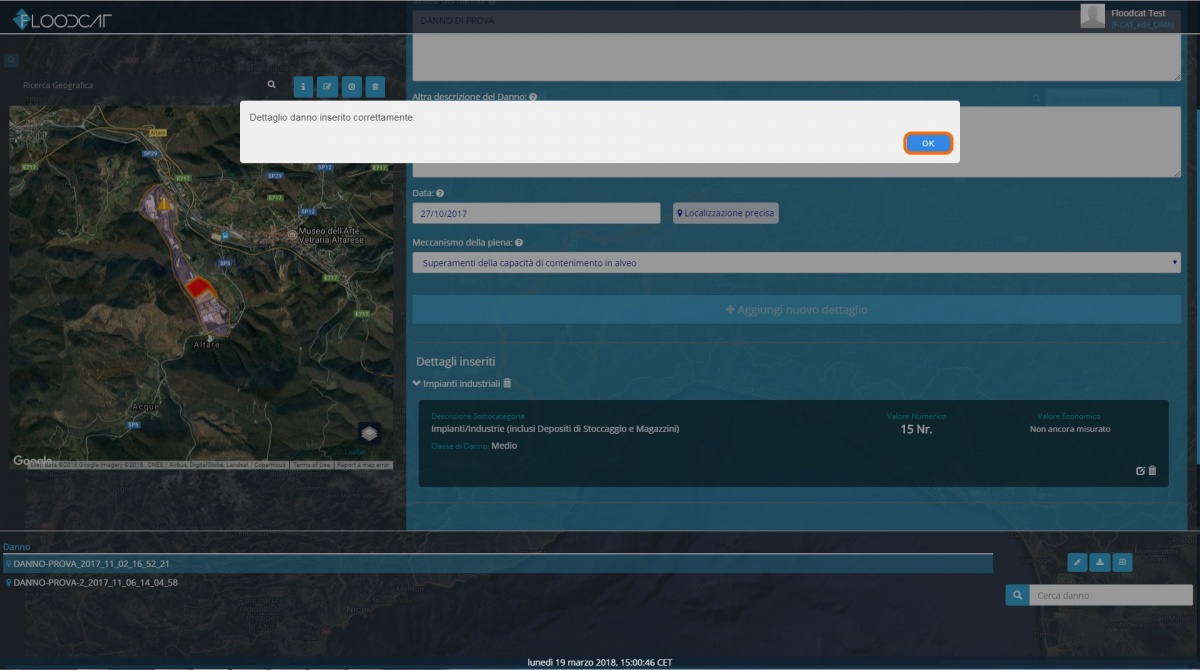This screenshot has width=1200, height=670.
Task: Click the expand arrows button in Danno panel
Action: click(x=1077, y=562)
